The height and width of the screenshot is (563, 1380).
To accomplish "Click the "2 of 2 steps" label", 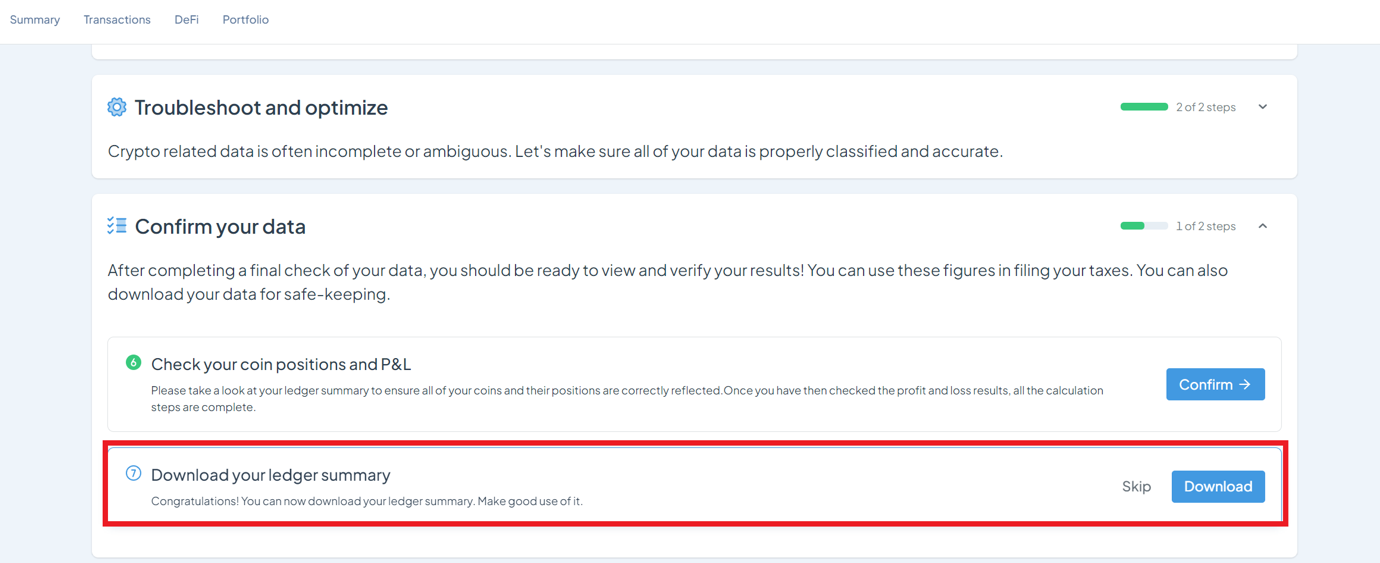I will (x=1206, y=107).
